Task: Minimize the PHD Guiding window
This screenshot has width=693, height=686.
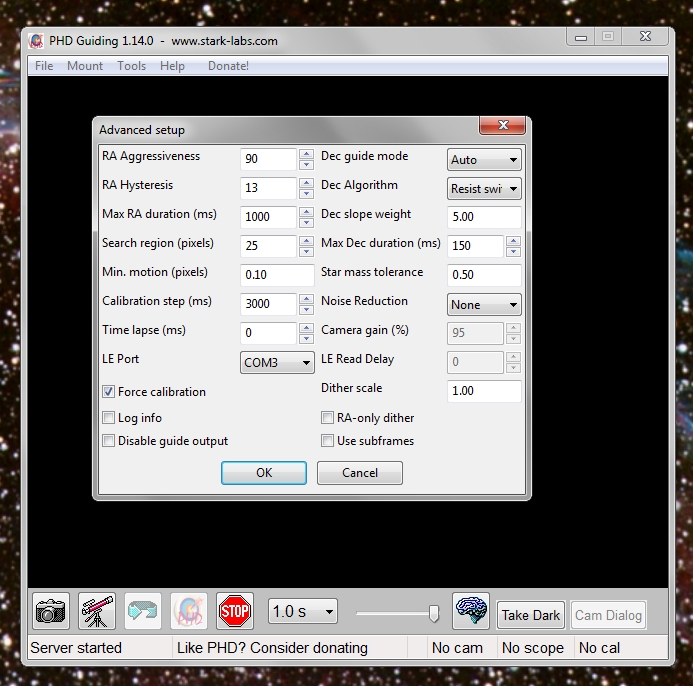Action: [x=581, y=38]
